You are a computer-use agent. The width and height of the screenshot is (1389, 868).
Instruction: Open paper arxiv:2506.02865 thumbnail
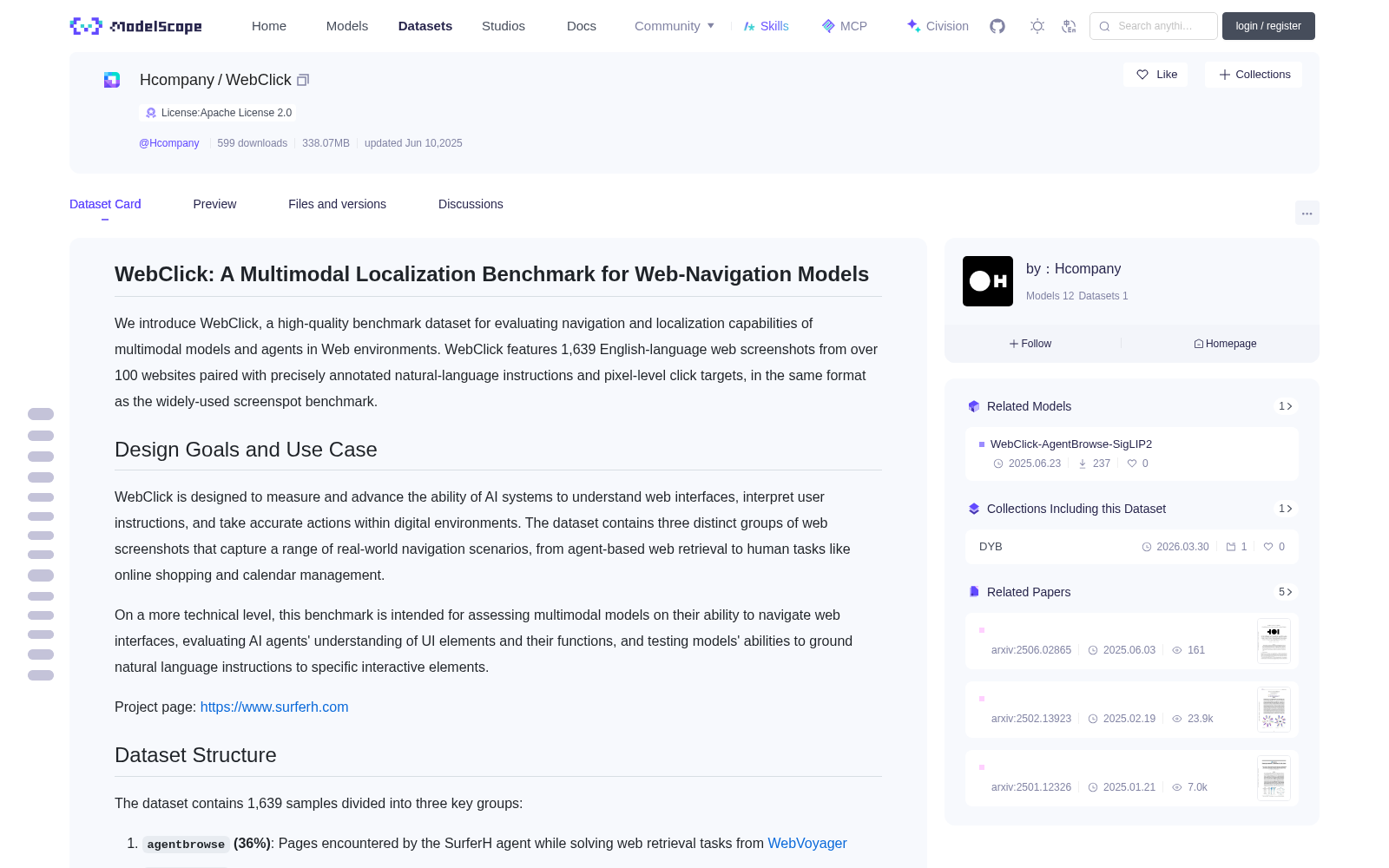click(1274, 641)
